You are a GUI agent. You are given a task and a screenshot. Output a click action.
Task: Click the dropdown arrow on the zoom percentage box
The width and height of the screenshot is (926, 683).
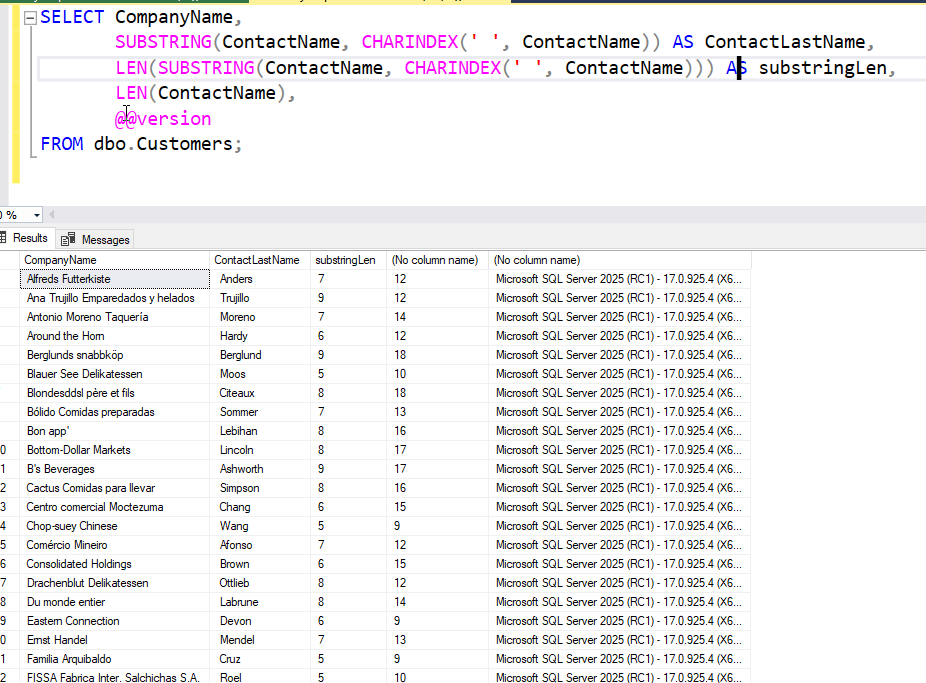tap(36, 214)
